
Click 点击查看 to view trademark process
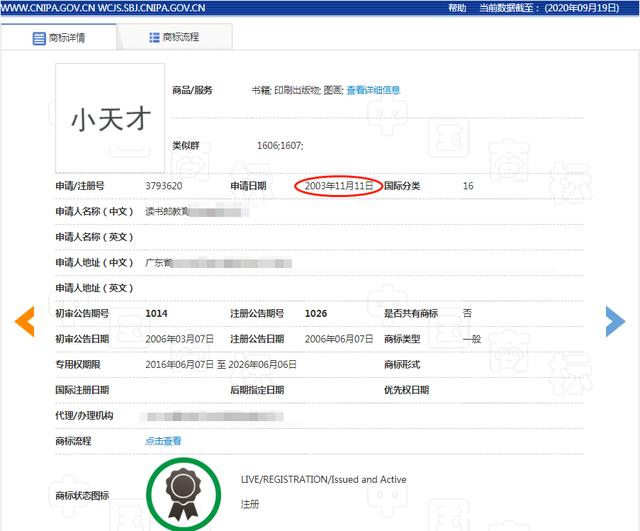click(x=163, y=441)
